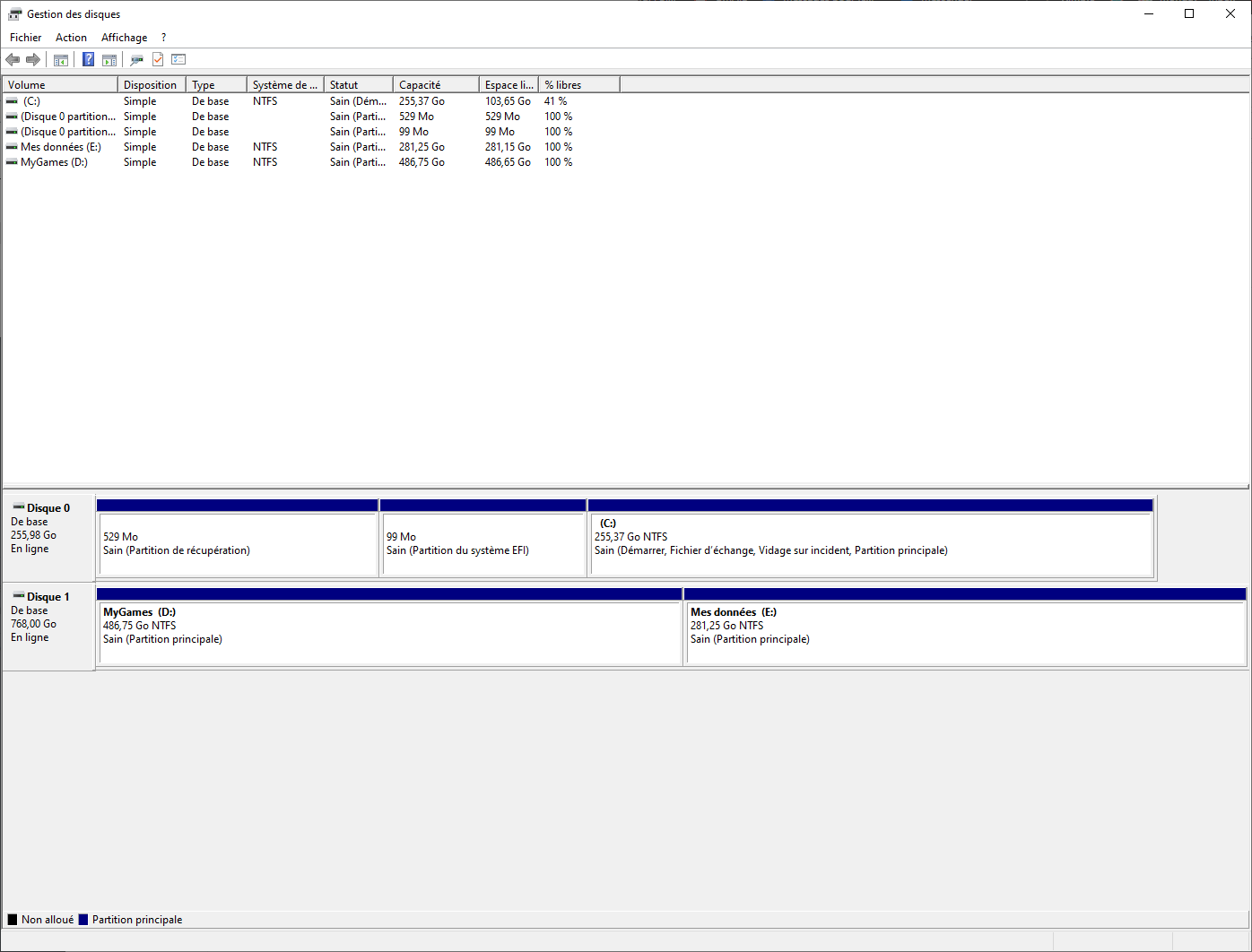
Task: Open the checklist settings toolbar icon
Action: [x=178, y=60]
